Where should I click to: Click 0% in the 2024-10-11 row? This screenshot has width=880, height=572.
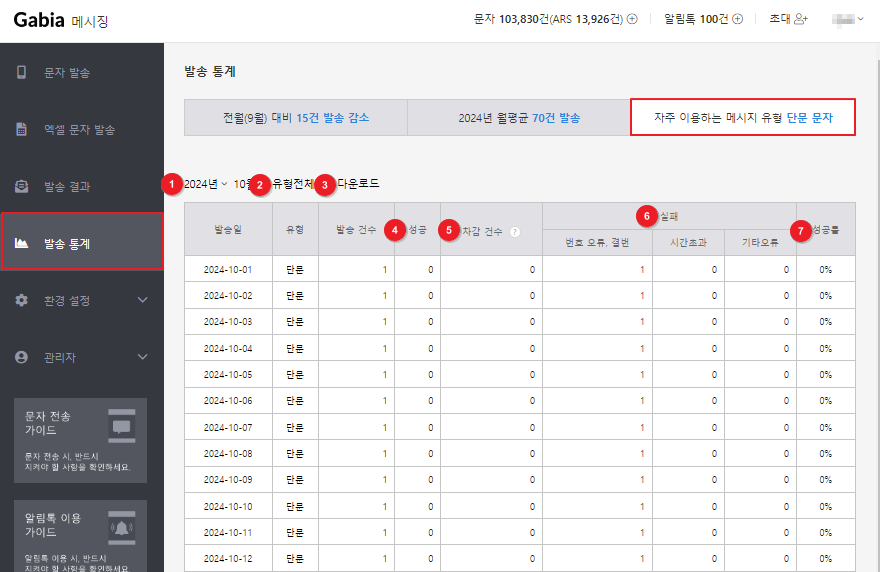[826, 532]
